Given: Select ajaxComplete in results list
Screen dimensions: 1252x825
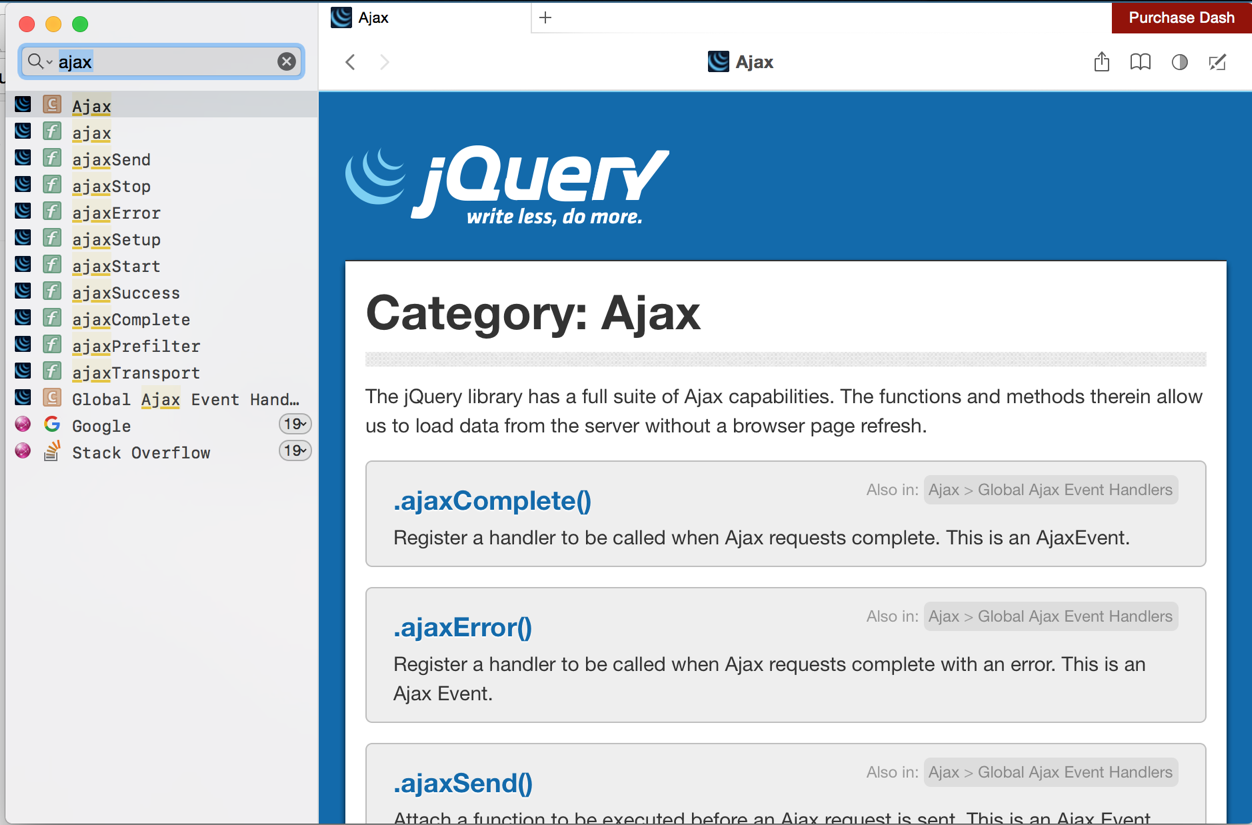Looking at the screenshot, I should (161, 319).
